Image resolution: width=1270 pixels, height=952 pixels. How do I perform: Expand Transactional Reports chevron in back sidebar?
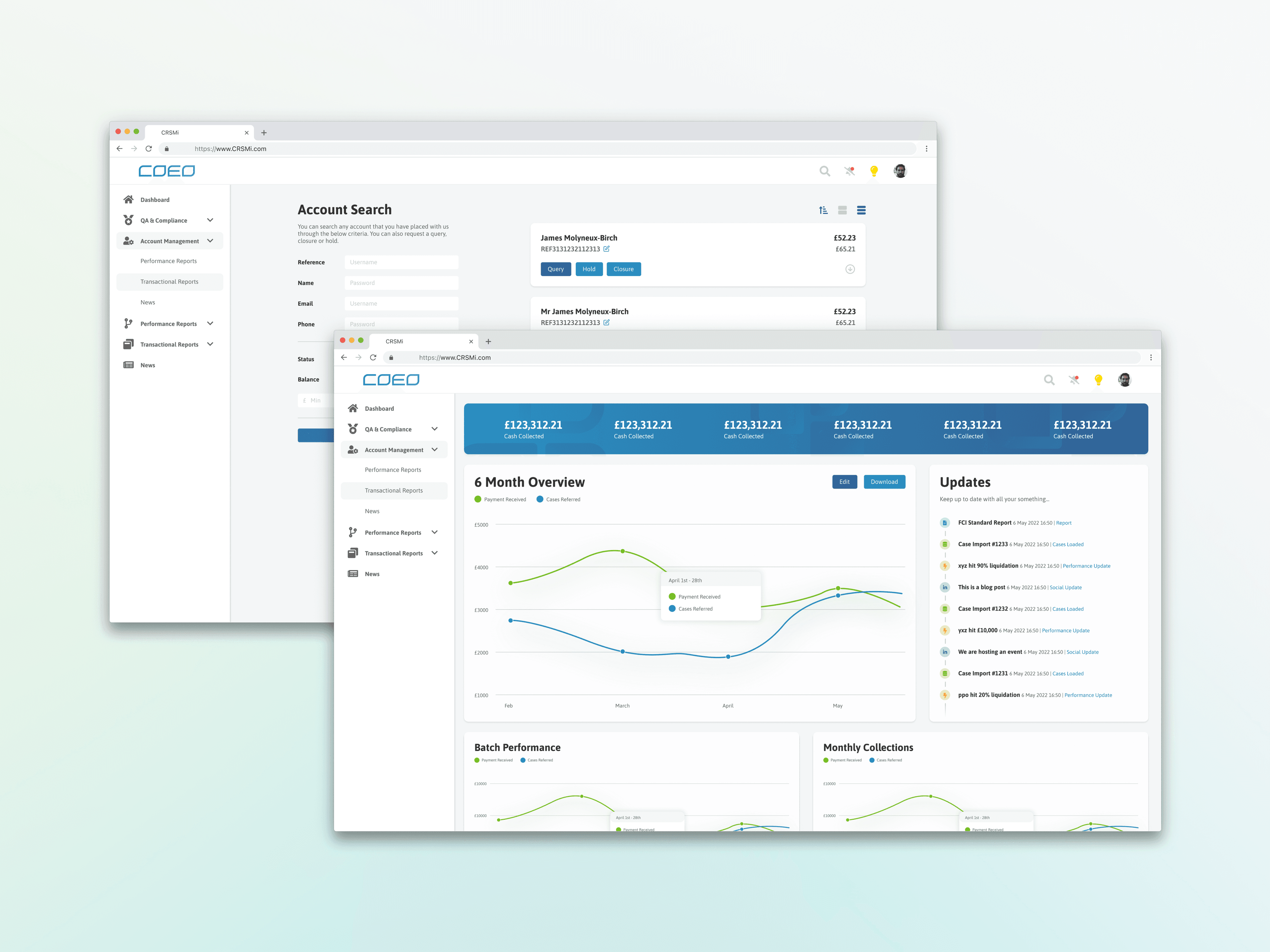(210, 344)
